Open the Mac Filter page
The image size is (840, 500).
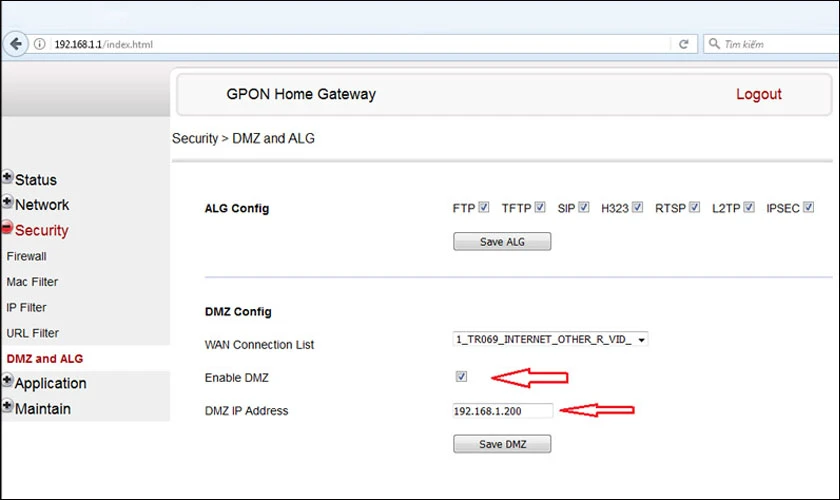(x=32, y=282)
